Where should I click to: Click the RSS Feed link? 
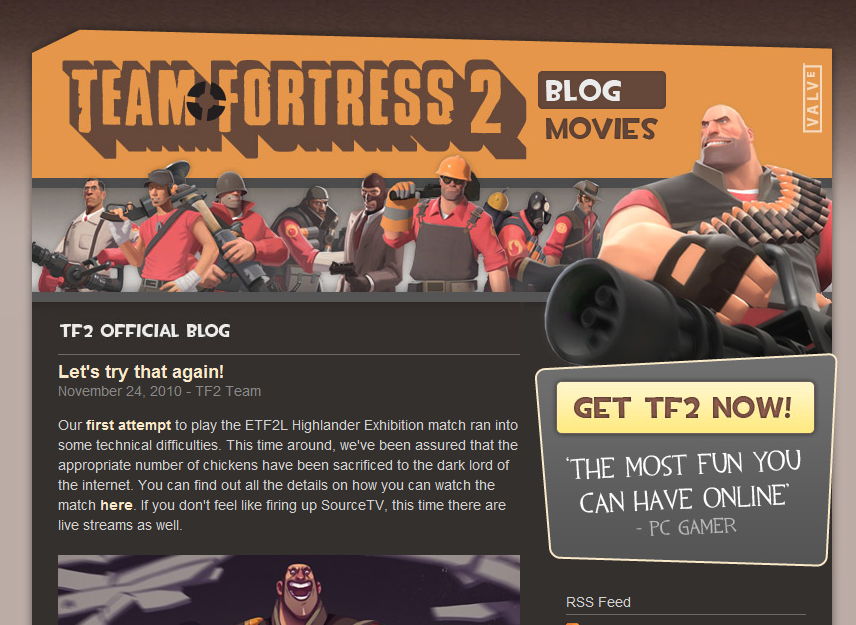pyautogui.click(x=598, y=602)
